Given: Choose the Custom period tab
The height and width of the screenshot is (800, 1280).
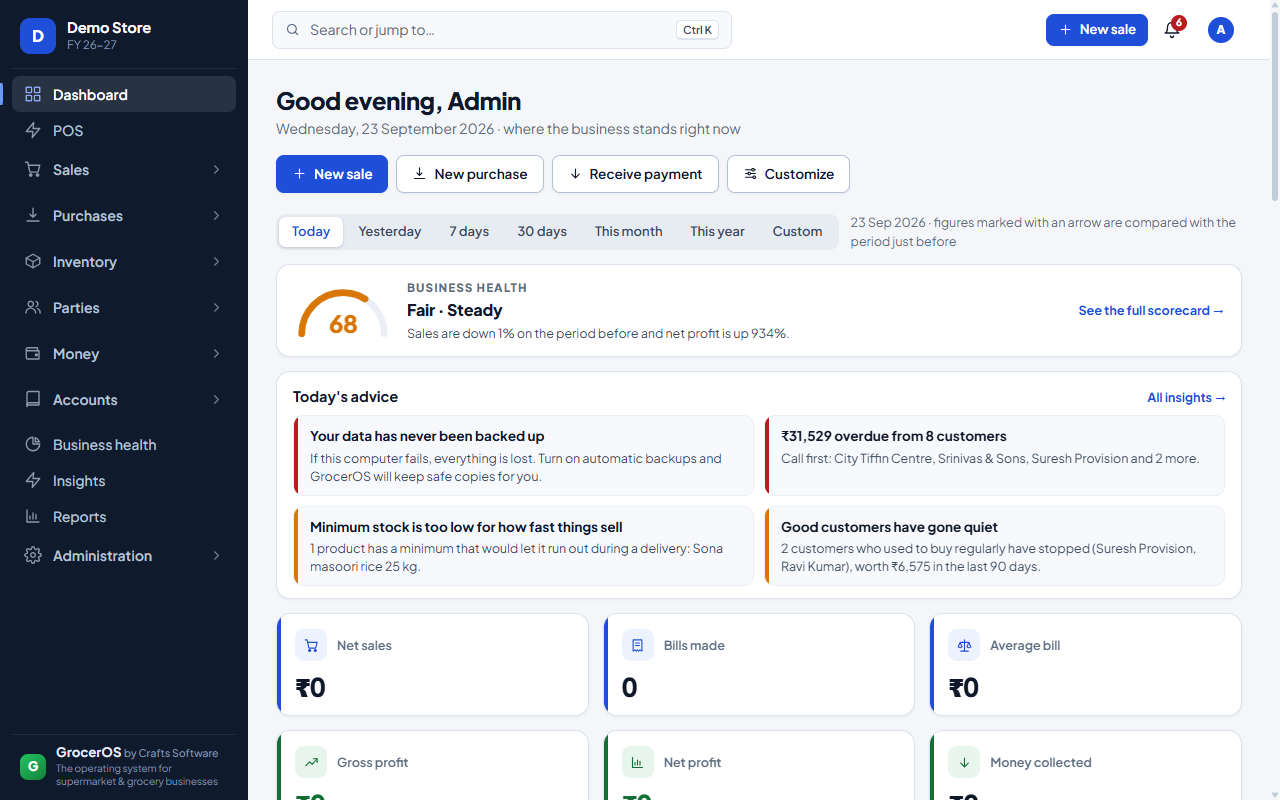Looking at the screenshot, I should (797, 231).
